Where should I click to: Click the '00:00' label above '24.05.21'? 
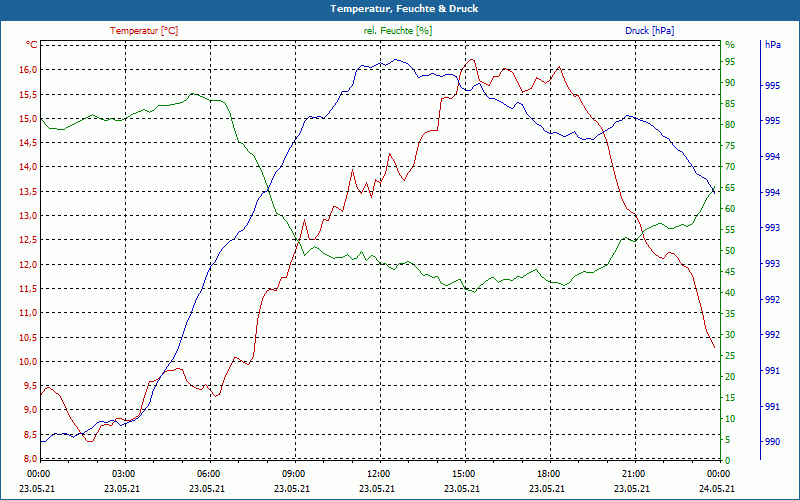coord(717,473)
